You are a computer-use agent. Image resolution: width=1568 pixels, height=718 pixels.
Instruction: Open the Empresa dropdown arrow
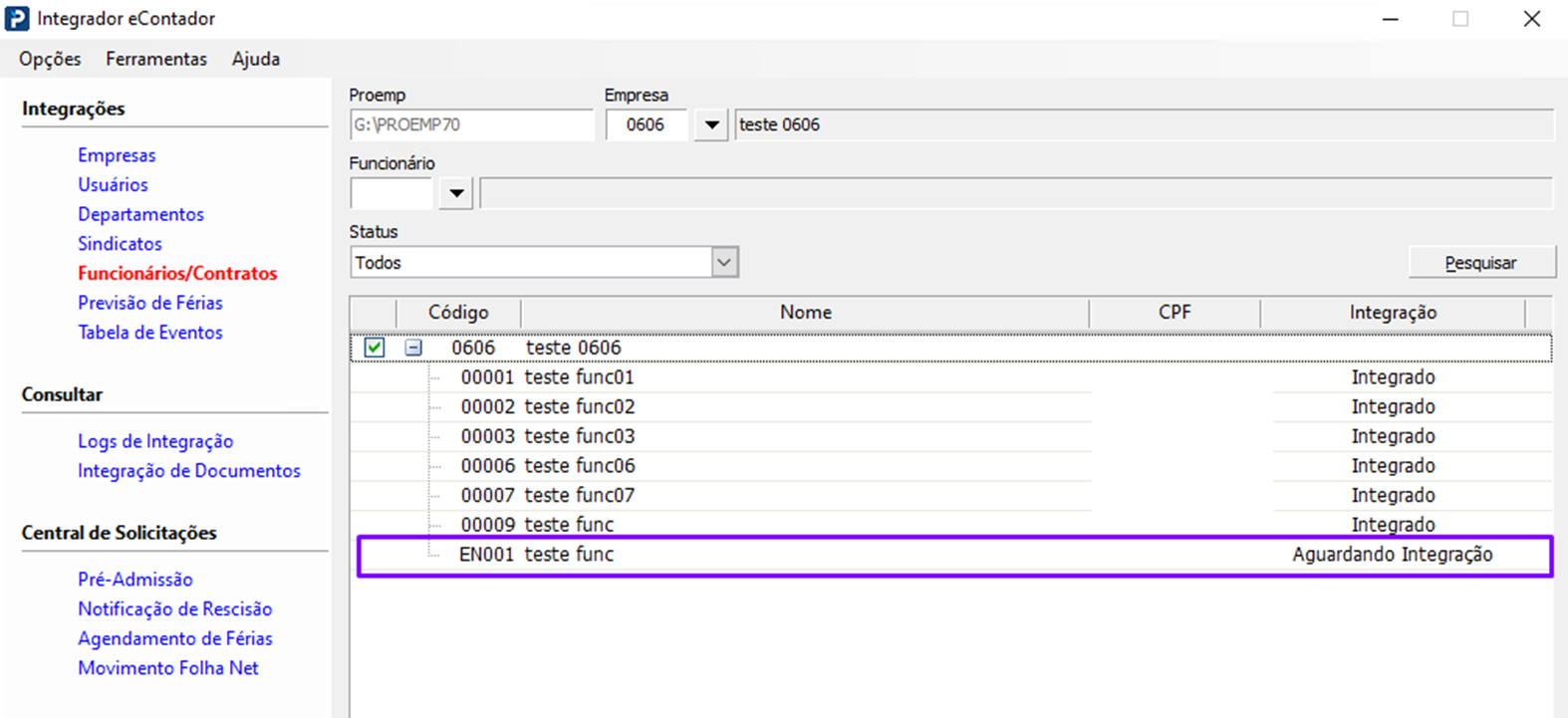click(x=711, y=124)
